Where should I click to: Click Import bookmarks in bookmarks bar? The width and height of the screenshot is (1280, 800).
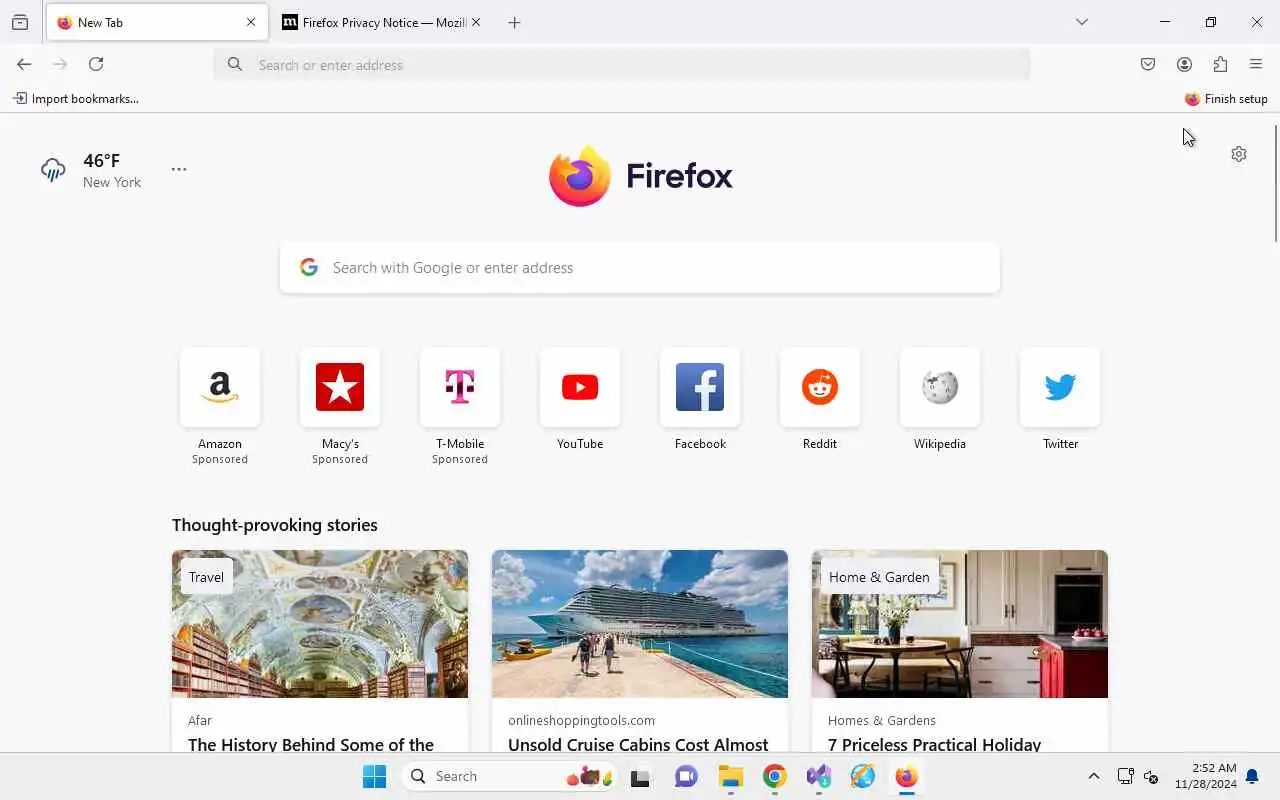point(76,99)
